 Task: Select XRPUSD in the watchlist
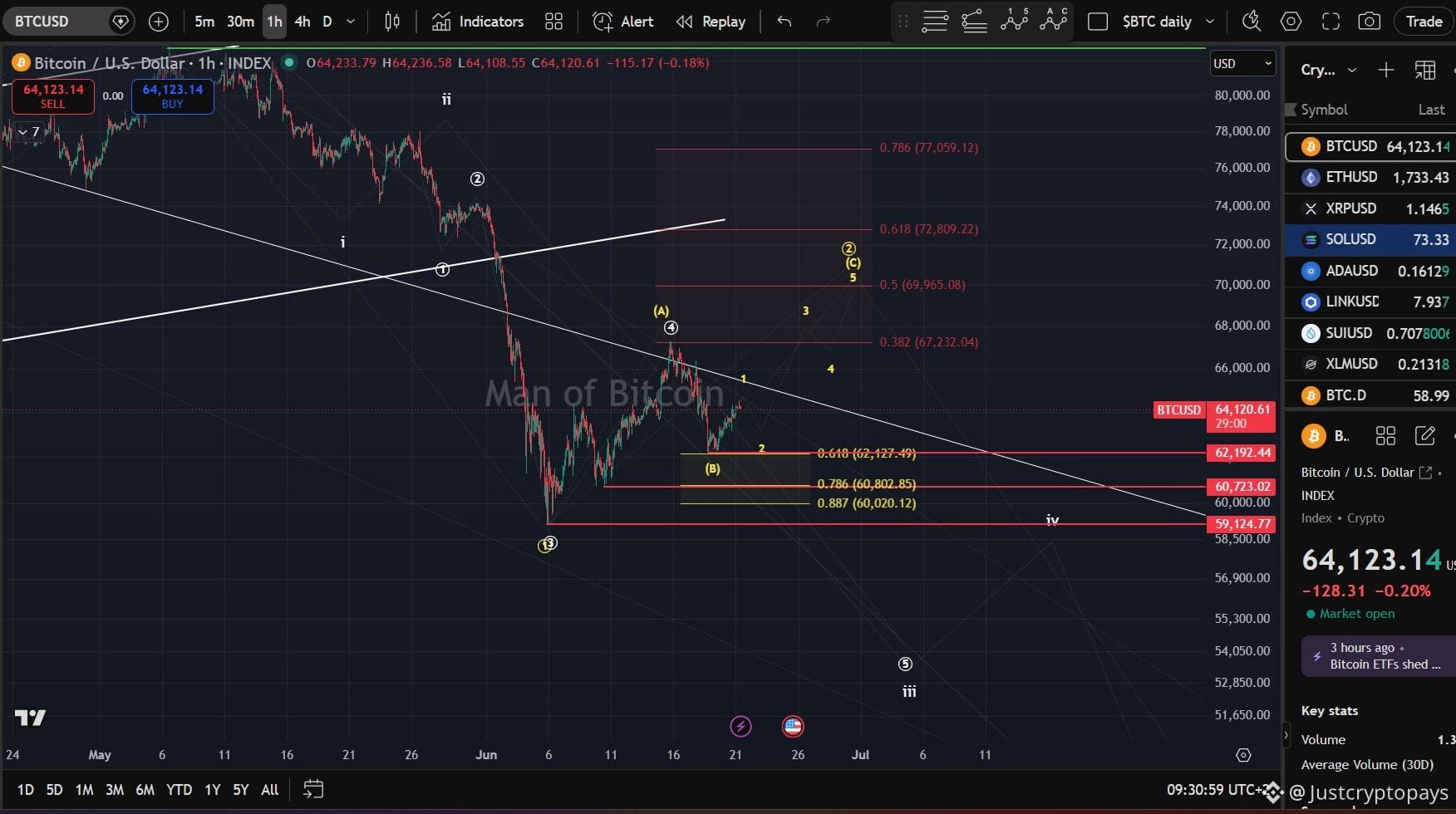coord(1370,208)
